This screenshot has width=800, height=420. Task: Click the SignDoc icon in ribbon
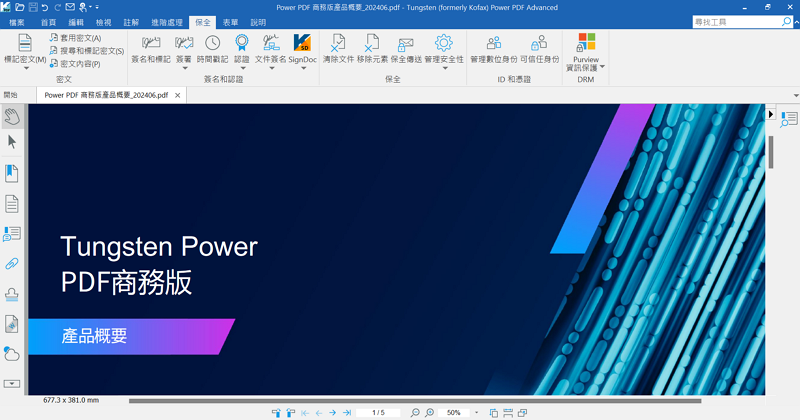click(302, 43)
